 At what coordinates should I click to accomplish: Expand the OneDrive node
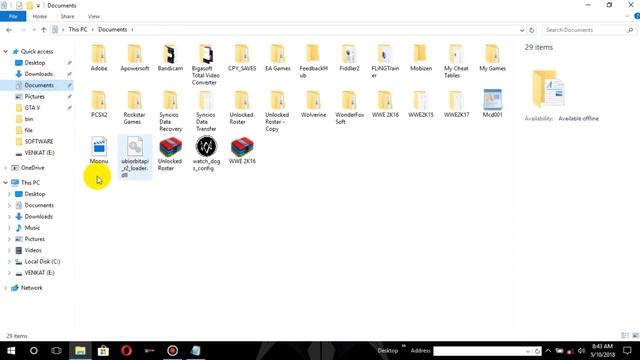click(x=5, y=168)
